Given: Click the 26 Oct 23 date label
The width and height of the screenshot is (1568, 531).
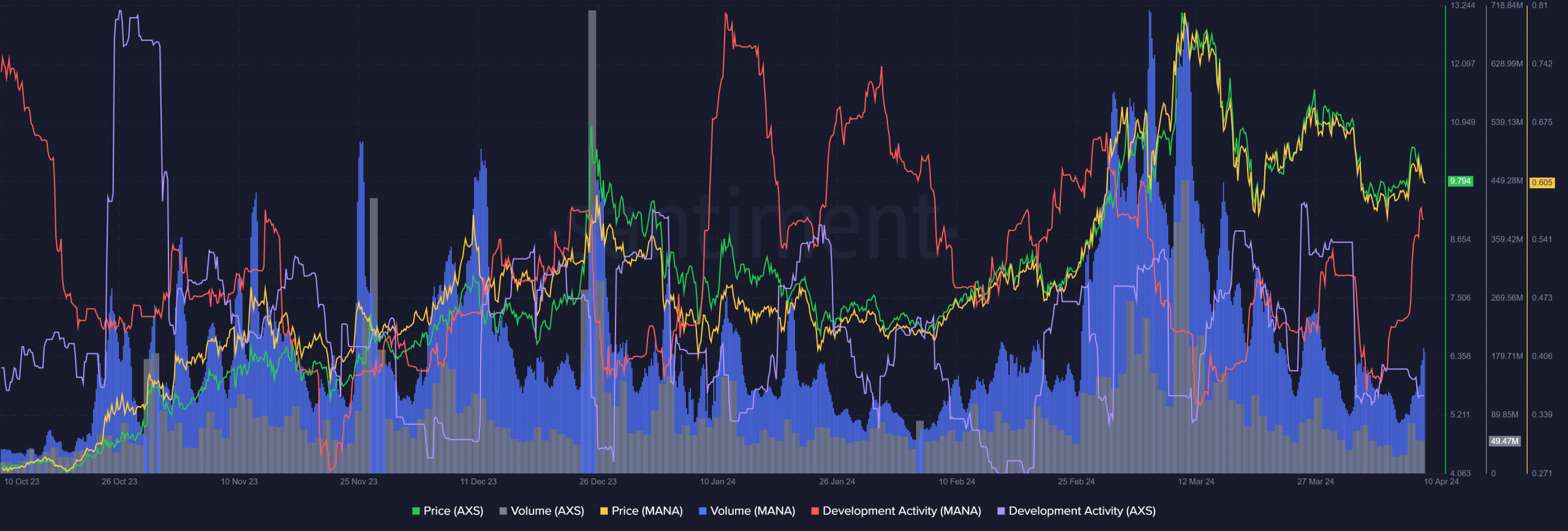Looking at the screenshot, I should click(x=119, y=481).
